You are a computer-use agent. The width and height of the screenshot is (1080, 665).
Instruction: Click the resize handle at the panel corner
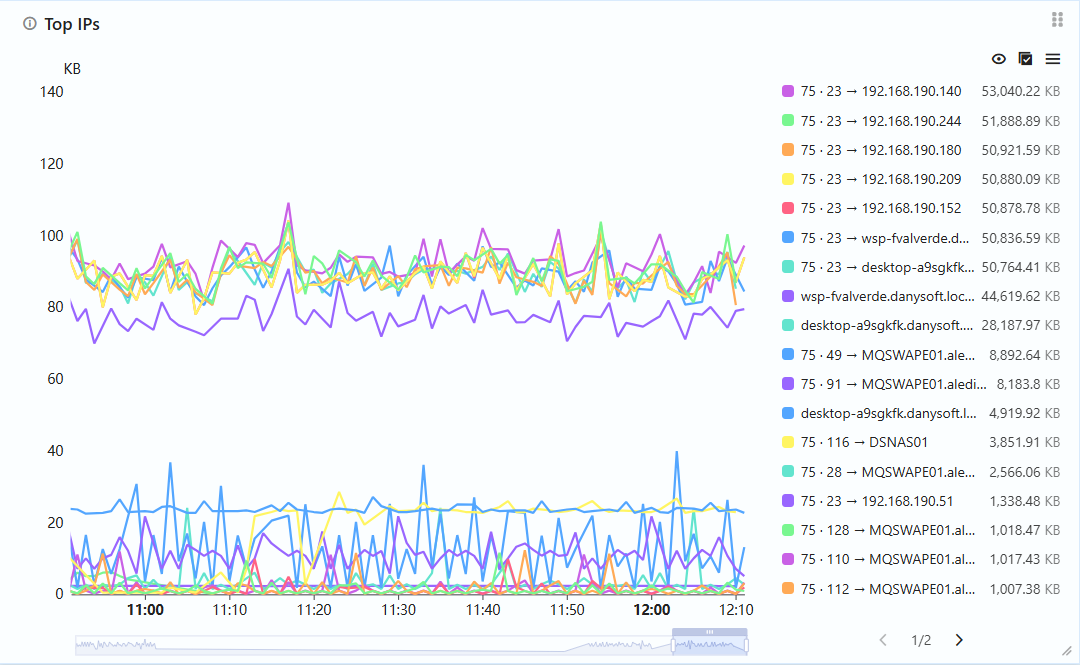pos(1067,651)
